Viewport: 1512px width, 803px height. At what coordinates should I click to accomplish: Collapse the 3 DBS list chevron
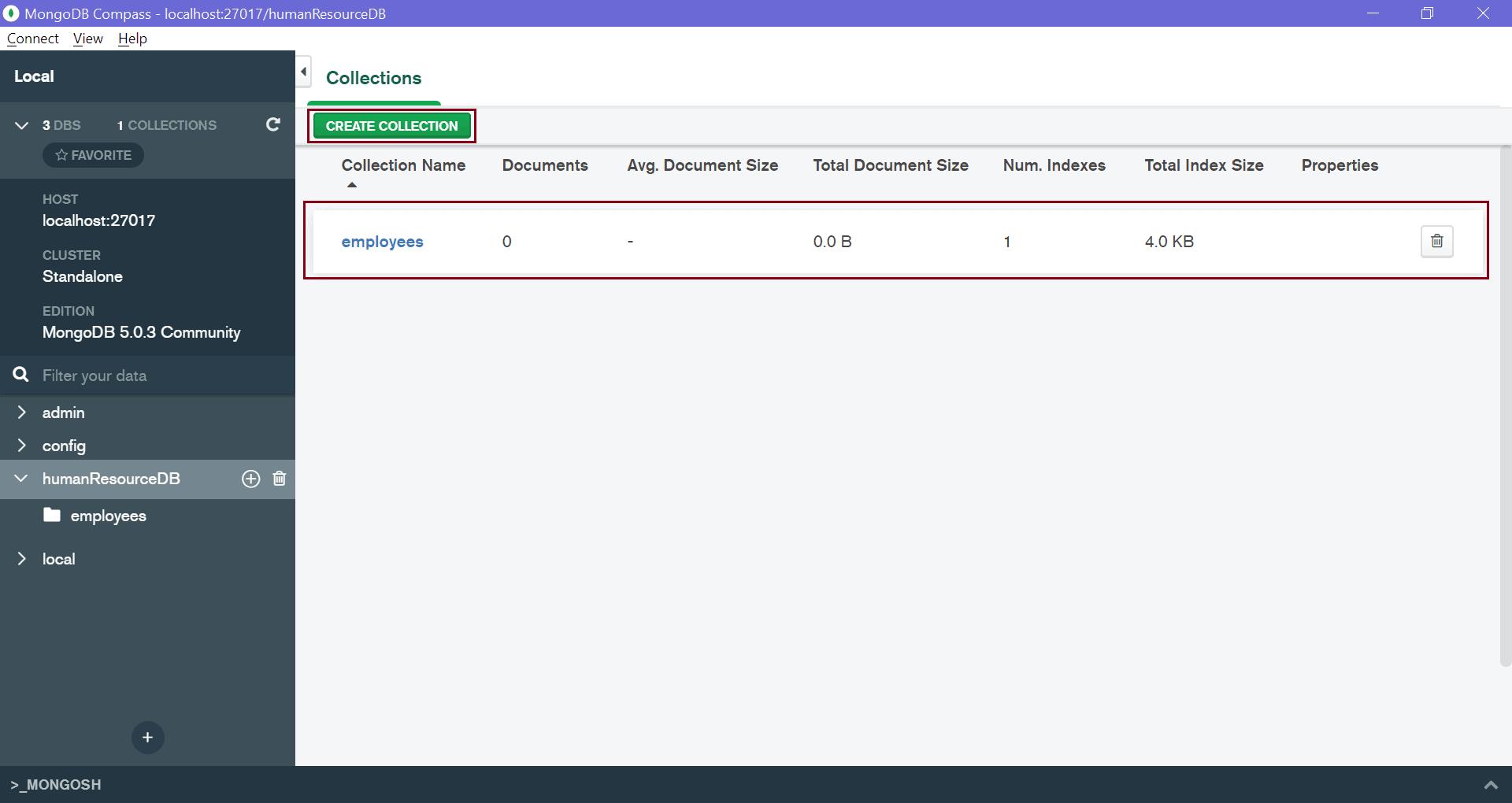pyautogui.click(x=22, y=124)
